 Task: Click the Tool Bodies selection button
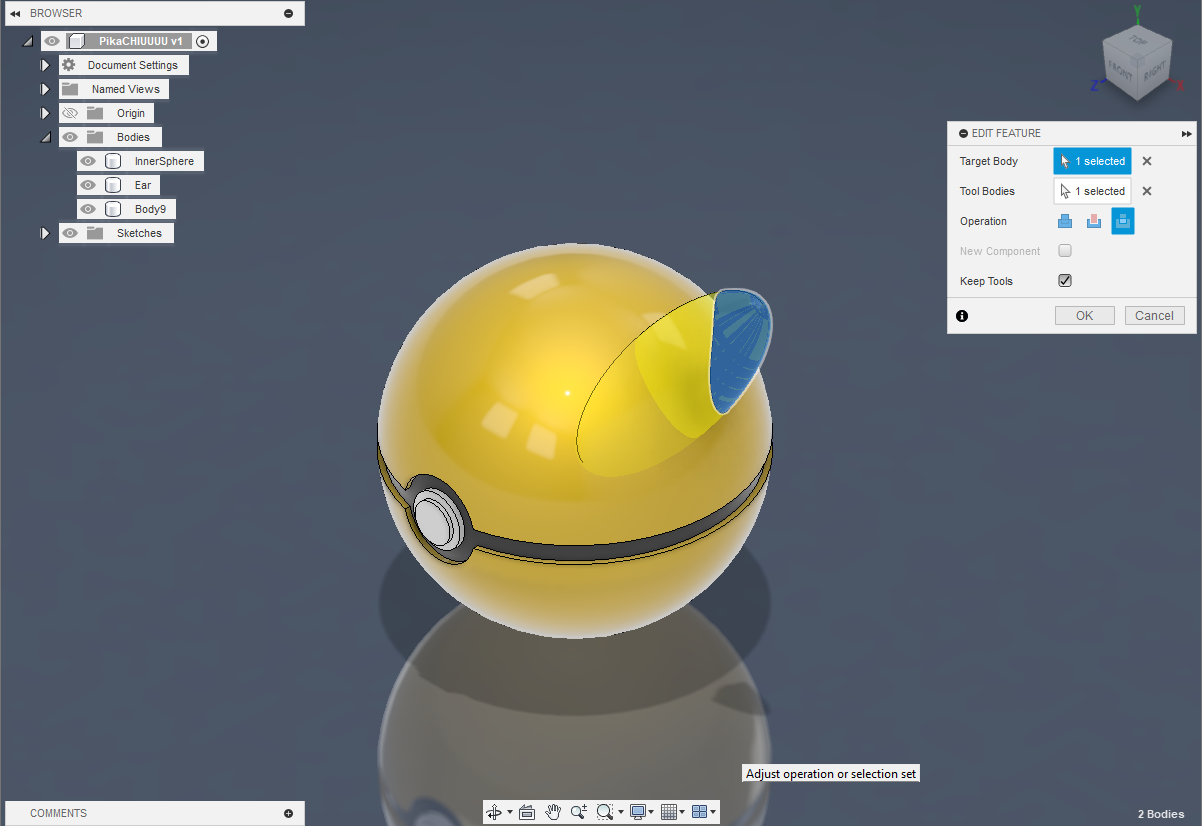tap(1092, 191)
